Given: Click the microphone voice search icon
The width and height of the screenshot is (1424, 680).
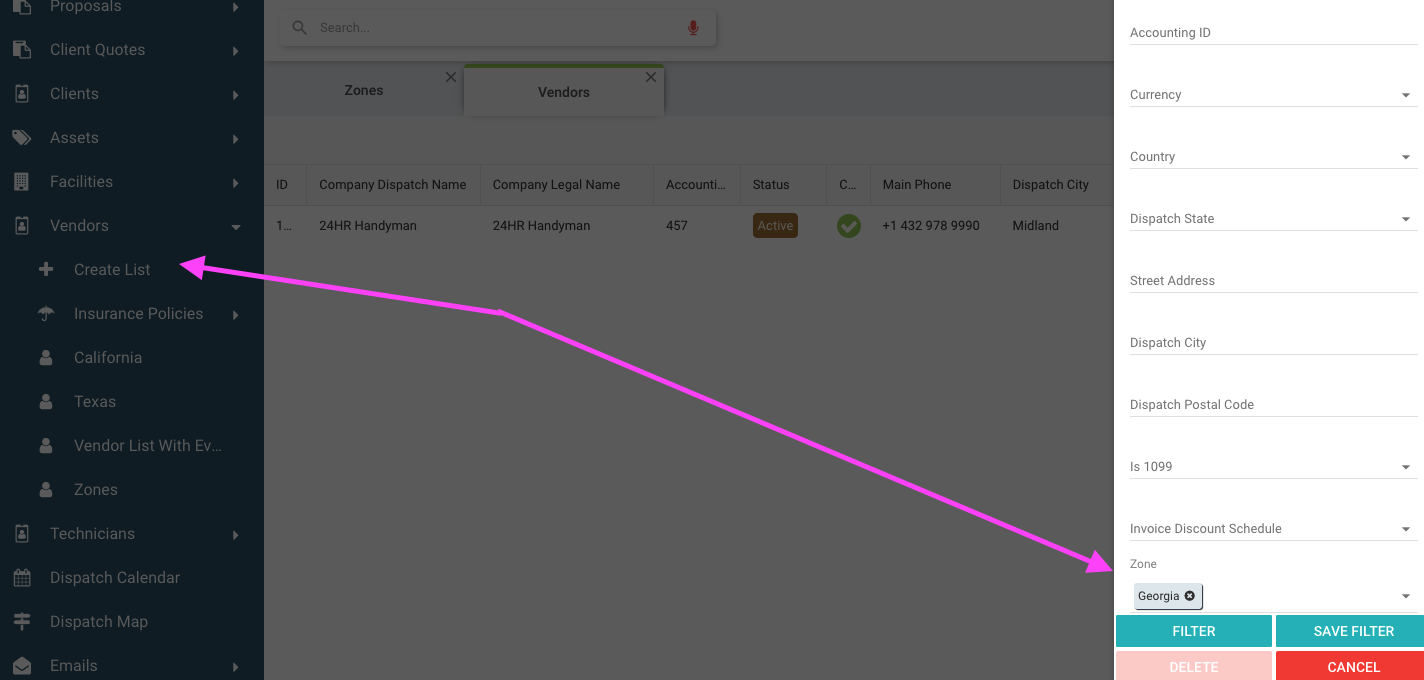Looking at the screenshot, I should pyautogui.click(x=693, y=28).
